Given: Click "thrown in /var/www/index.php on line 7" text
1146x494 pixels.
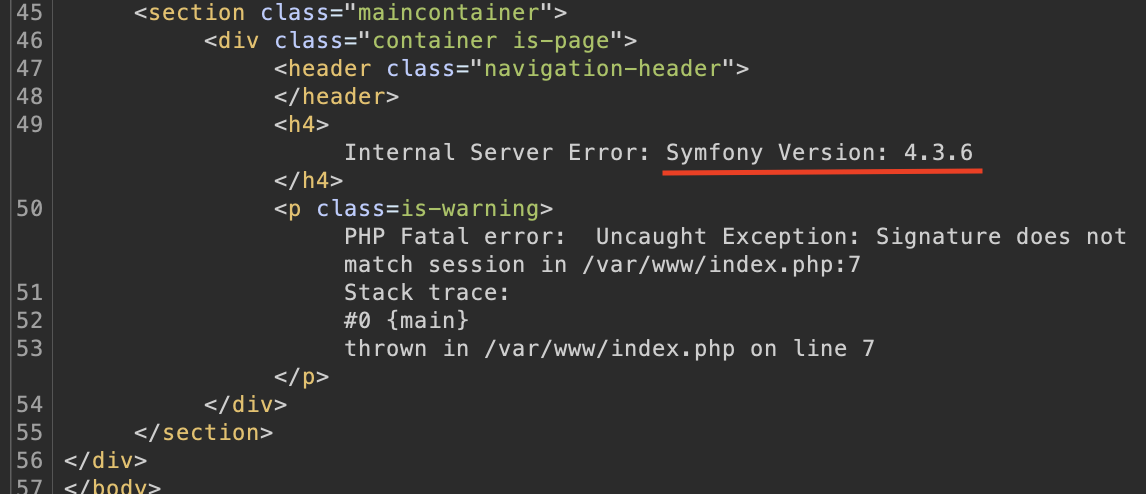Looking at the screenshot, I should [610, 349].
